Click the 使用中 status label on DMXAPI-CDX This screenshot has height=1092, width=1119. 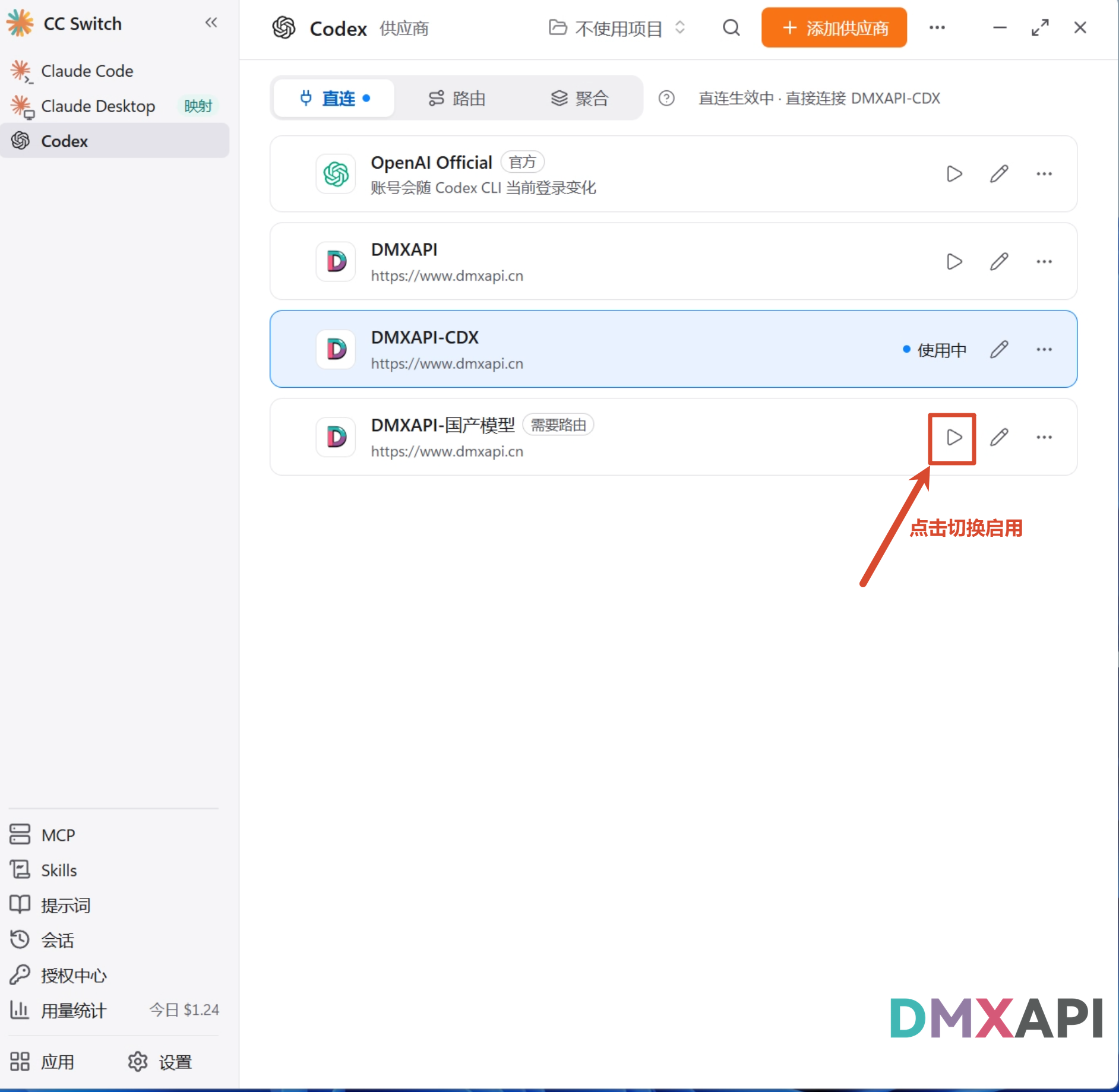coord(935,350)
